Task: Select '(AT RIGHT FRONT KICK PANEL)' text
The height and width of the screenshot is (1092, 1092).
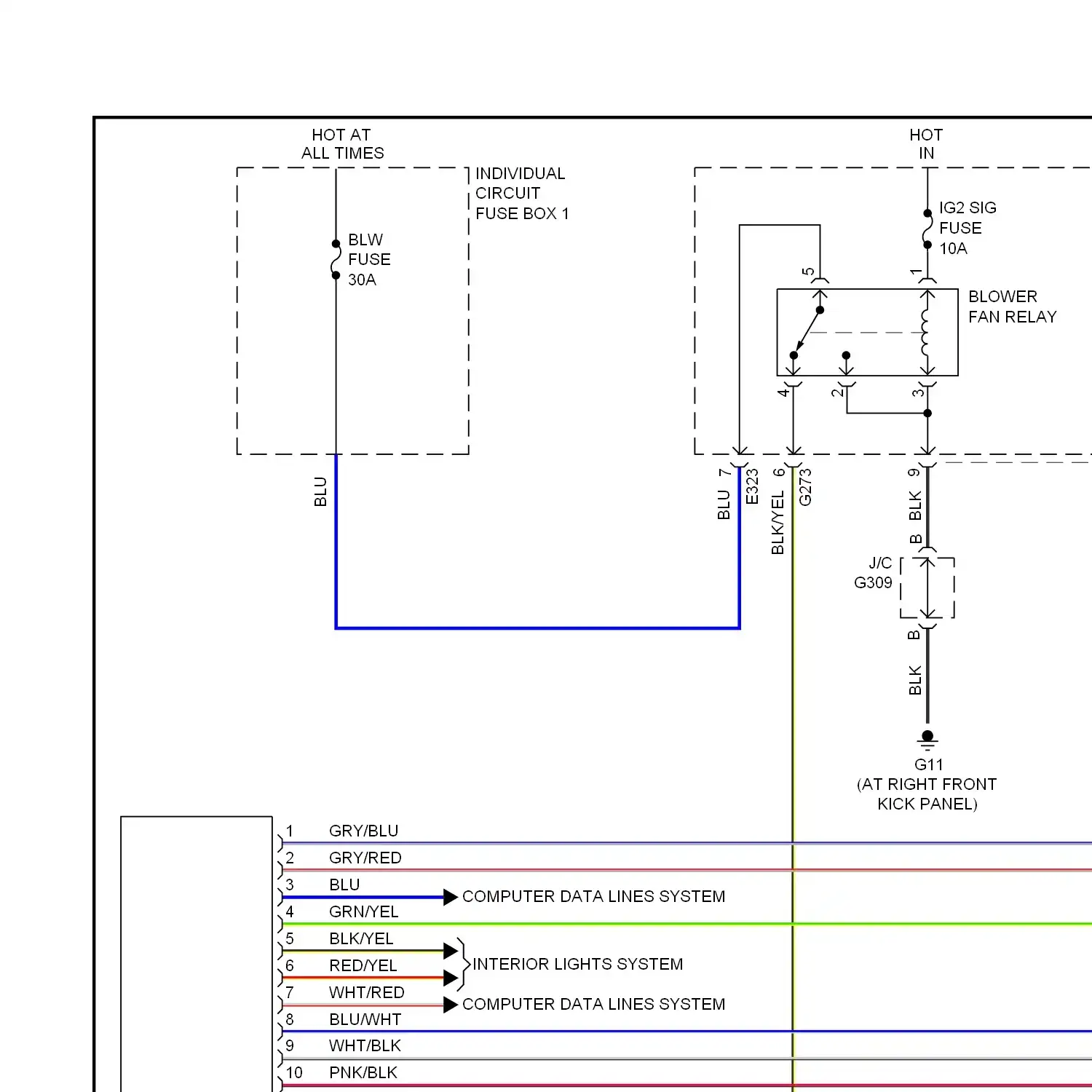Action: click(927, 794)
